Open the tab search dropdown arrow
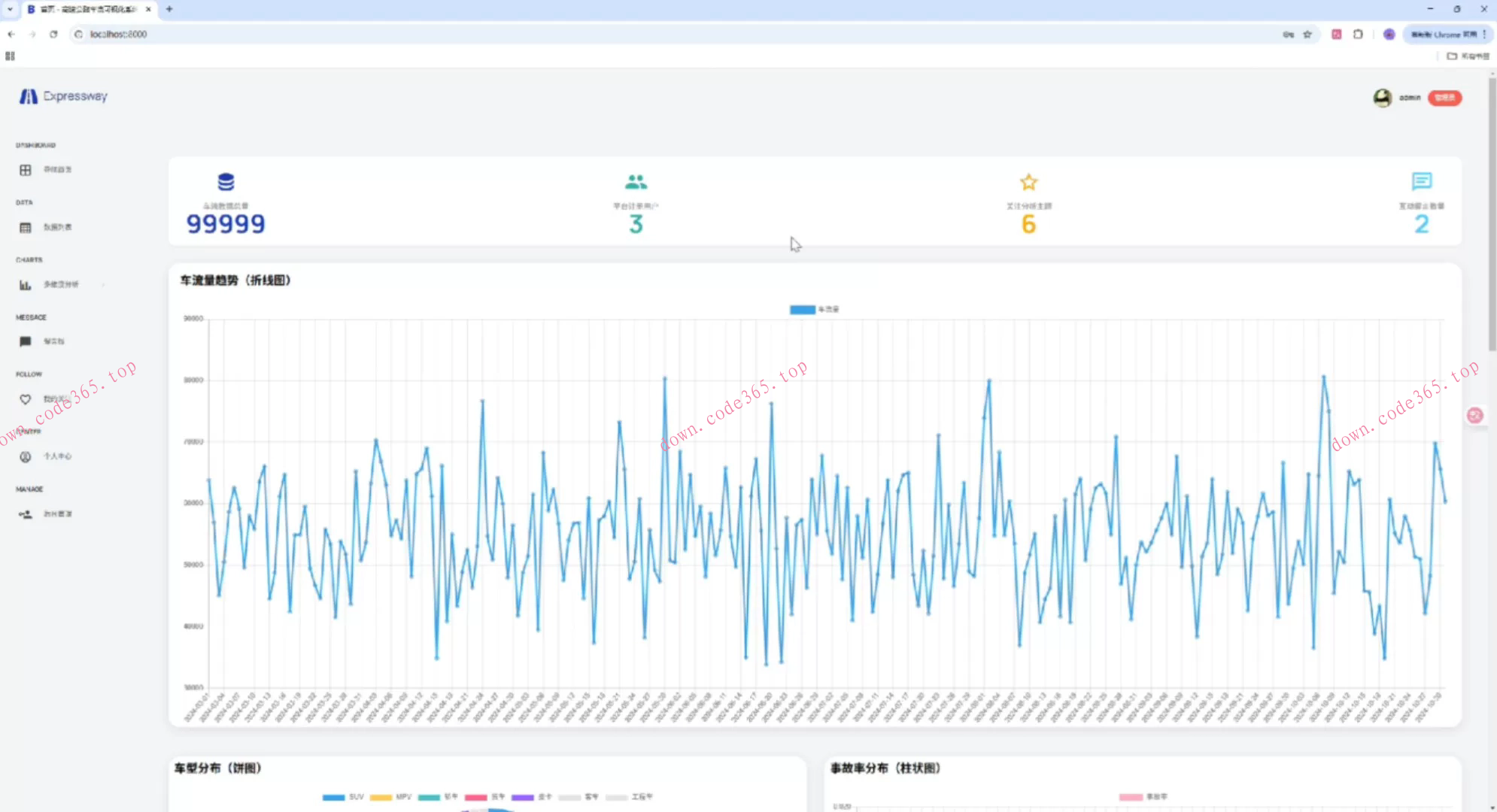 tap(10, 9)
